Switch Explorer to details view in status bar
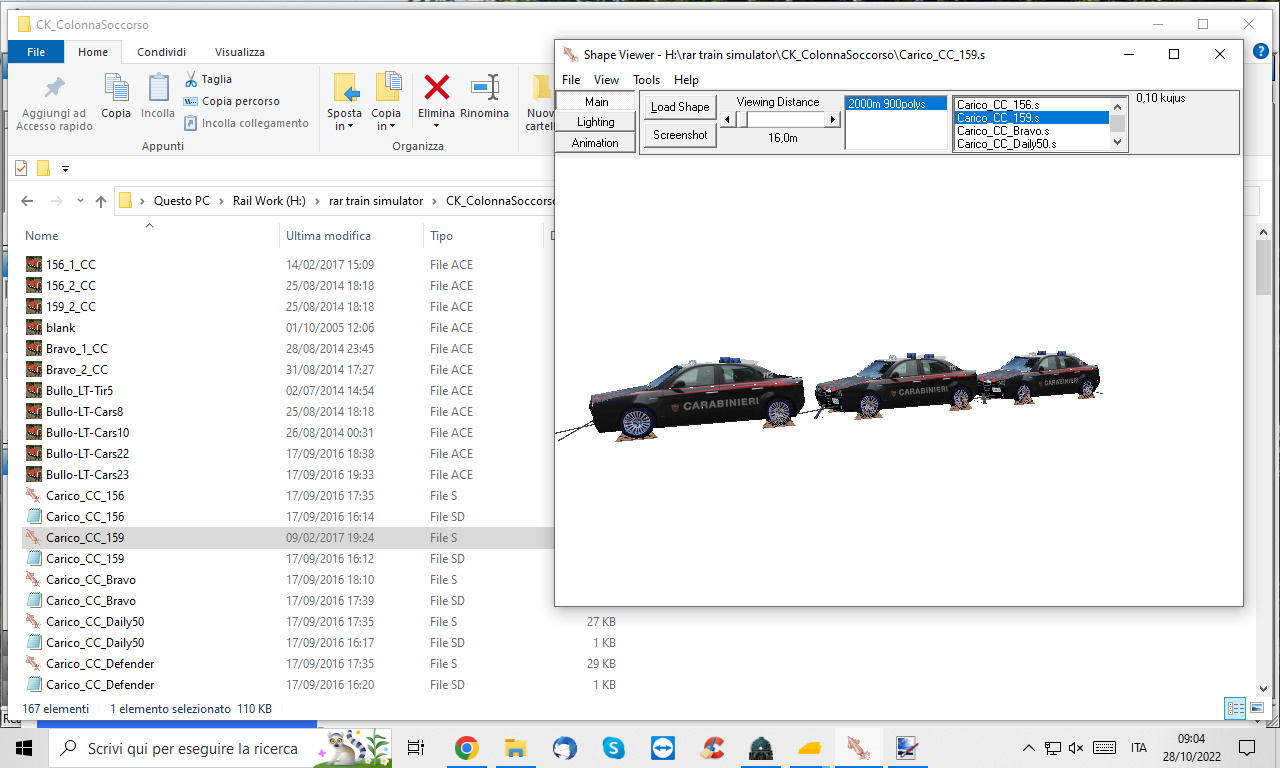Image resolution: width=1280 pixels, height=768 pixels. 1236,708
